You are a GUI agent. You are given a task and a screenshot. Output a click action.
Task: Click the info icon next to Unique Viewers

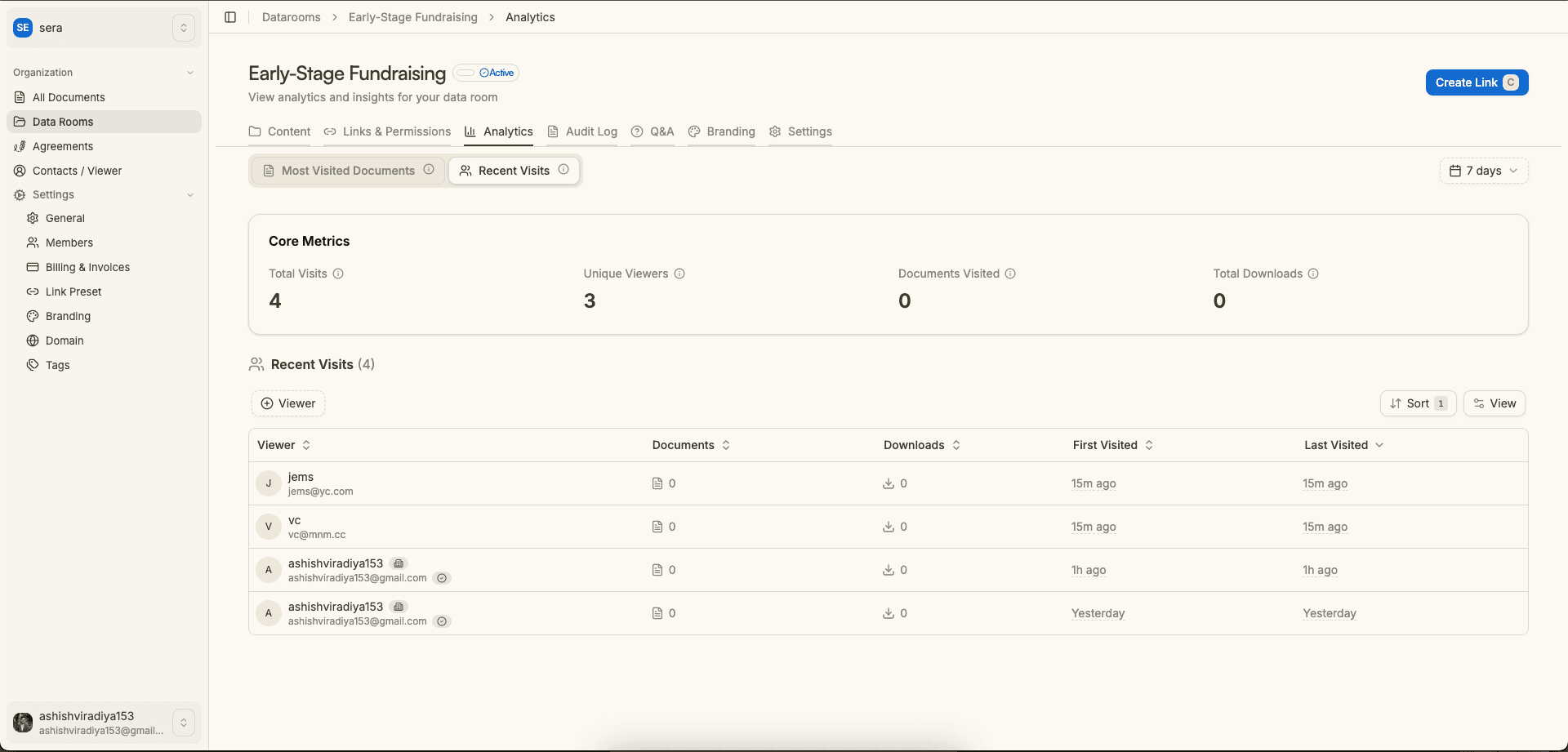[x=679, y=274]
